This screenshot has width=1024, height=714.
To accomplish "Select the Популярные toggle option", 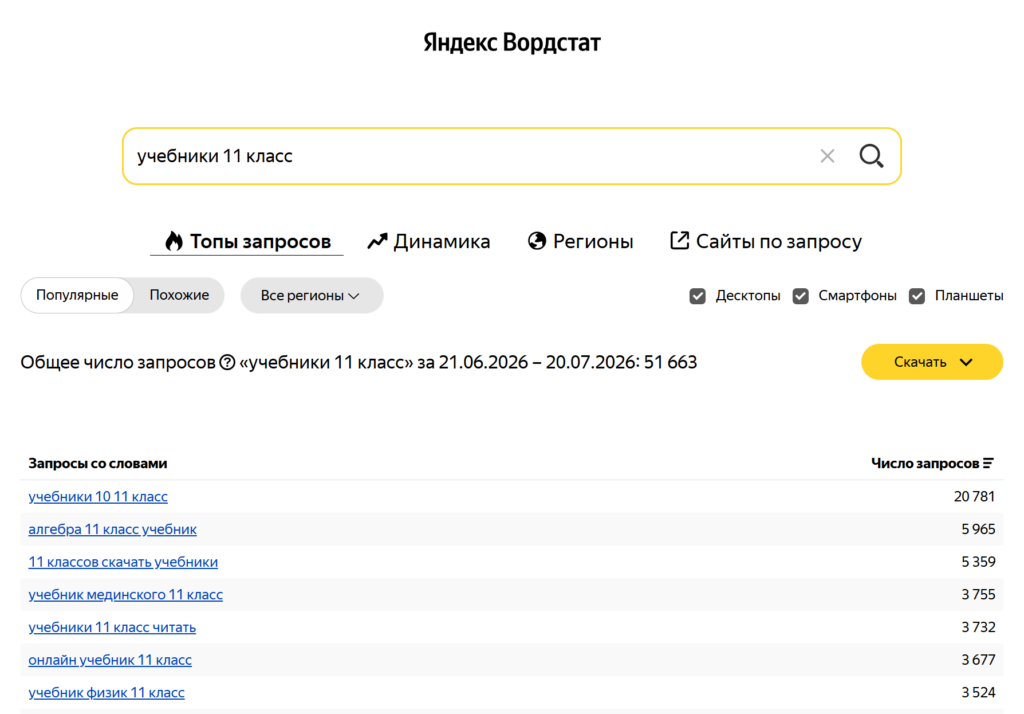I will 77,295.
